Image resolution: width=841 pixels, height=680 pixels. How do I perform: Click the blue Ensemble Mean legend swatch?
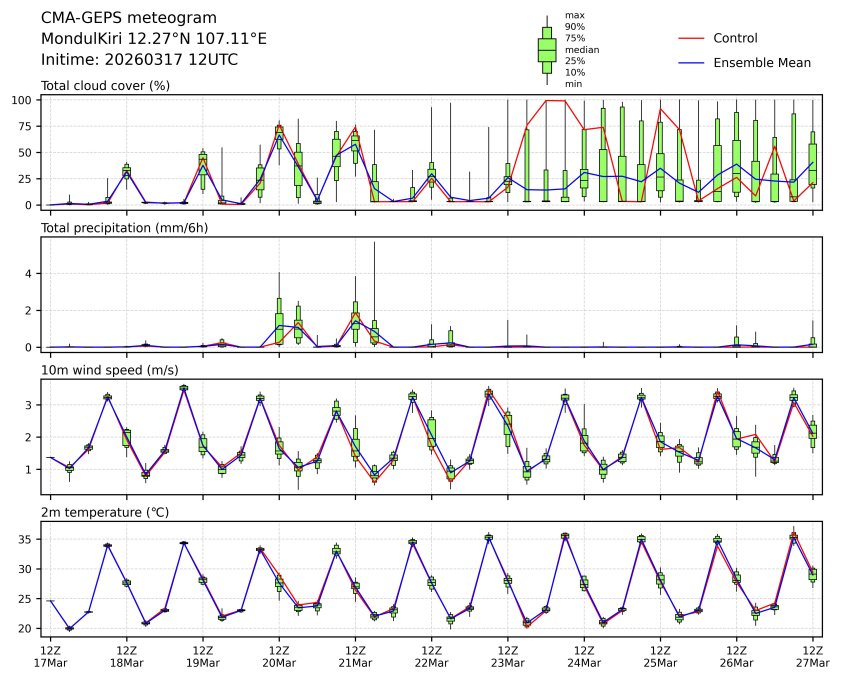pyautogui.click(x=692, y=63)
